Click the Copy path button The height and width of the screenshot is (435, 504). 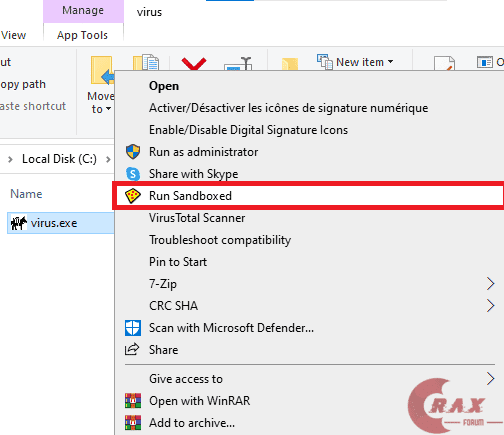click(23, 84)
